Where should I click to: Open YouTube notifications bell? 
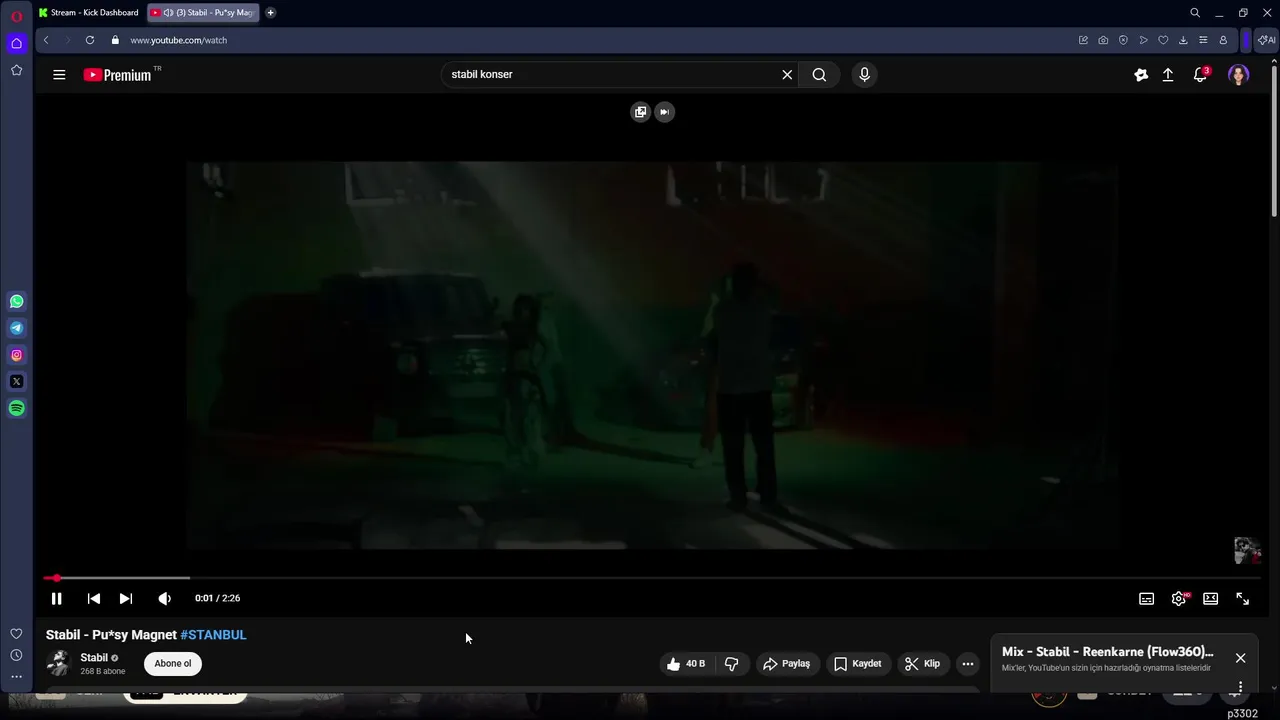(x=1201, y=74)
